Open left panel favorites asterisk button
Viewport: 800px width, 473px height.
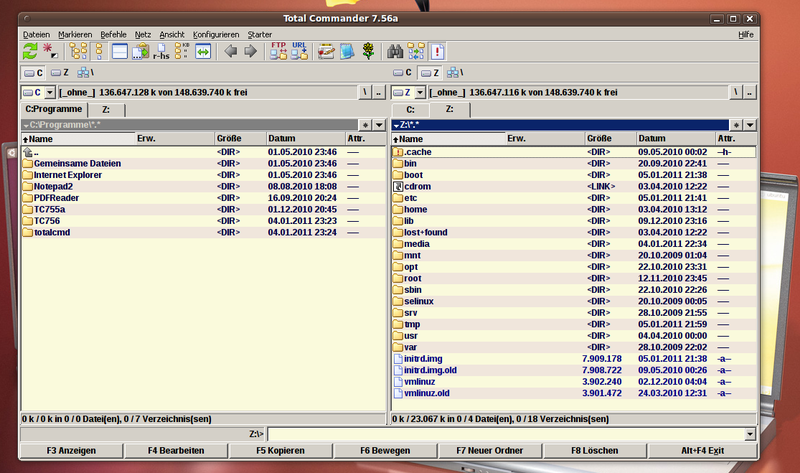pyautogui.click(x=365, y=125)
